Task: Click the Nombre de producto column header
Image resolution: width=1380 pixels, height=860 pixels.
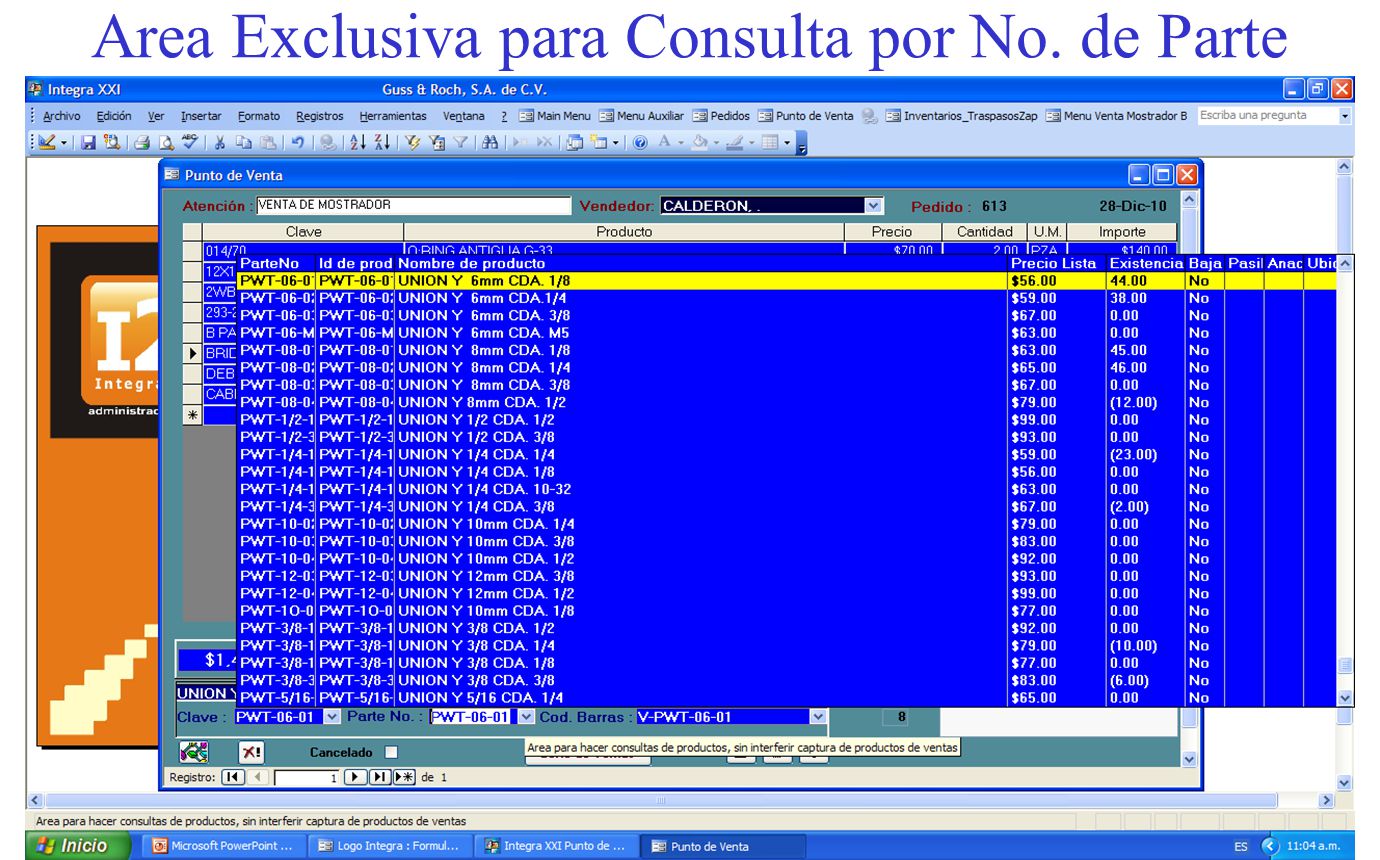Action: click(x=472, y=263)
